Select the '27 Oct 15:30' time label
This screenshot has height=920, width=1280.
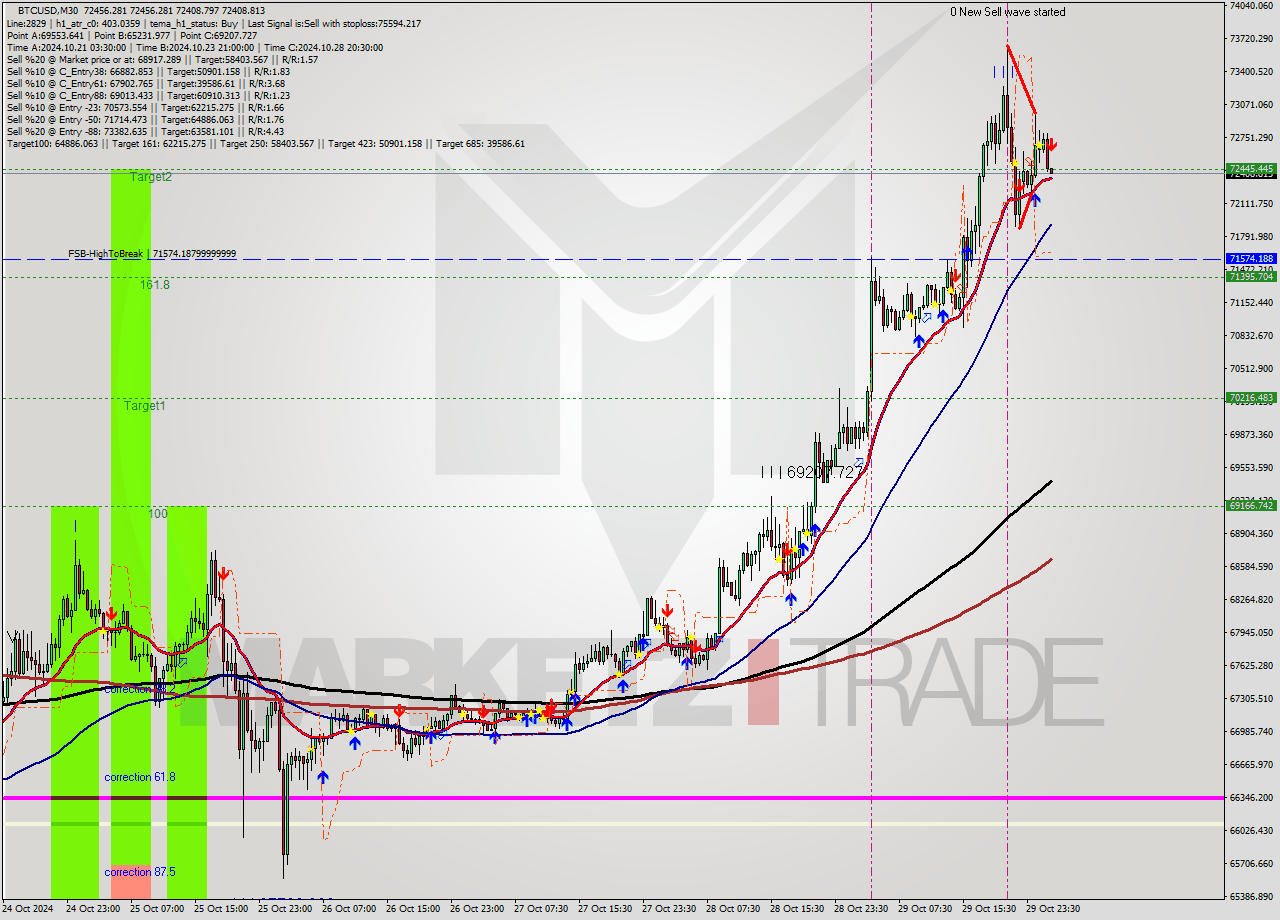605,909
